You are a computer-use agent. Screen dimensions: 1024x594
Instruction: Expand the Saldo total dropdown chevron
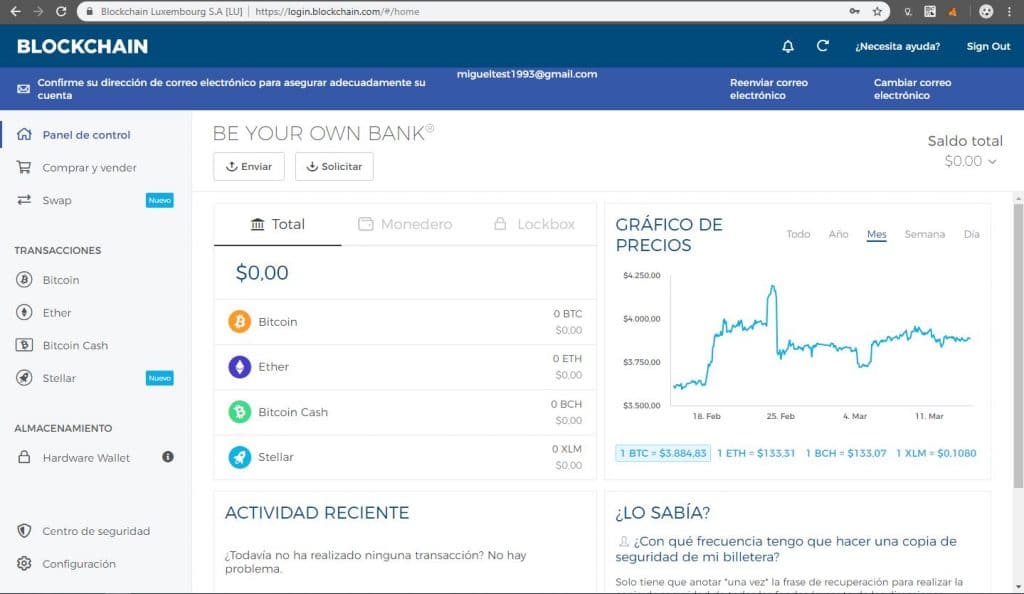[x=992, y=162]
